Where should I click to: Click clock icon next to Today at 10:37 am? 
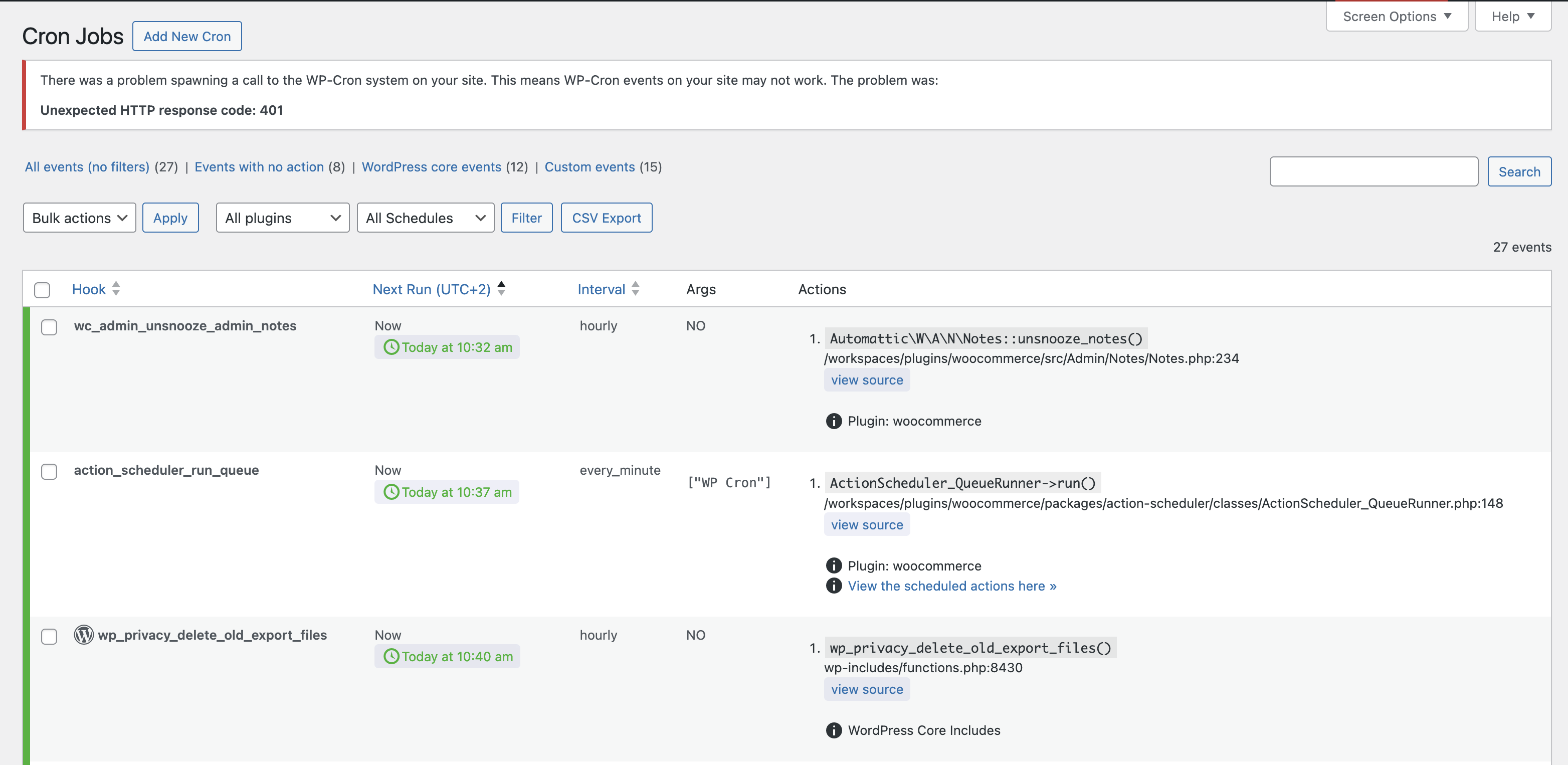[391, 492]
